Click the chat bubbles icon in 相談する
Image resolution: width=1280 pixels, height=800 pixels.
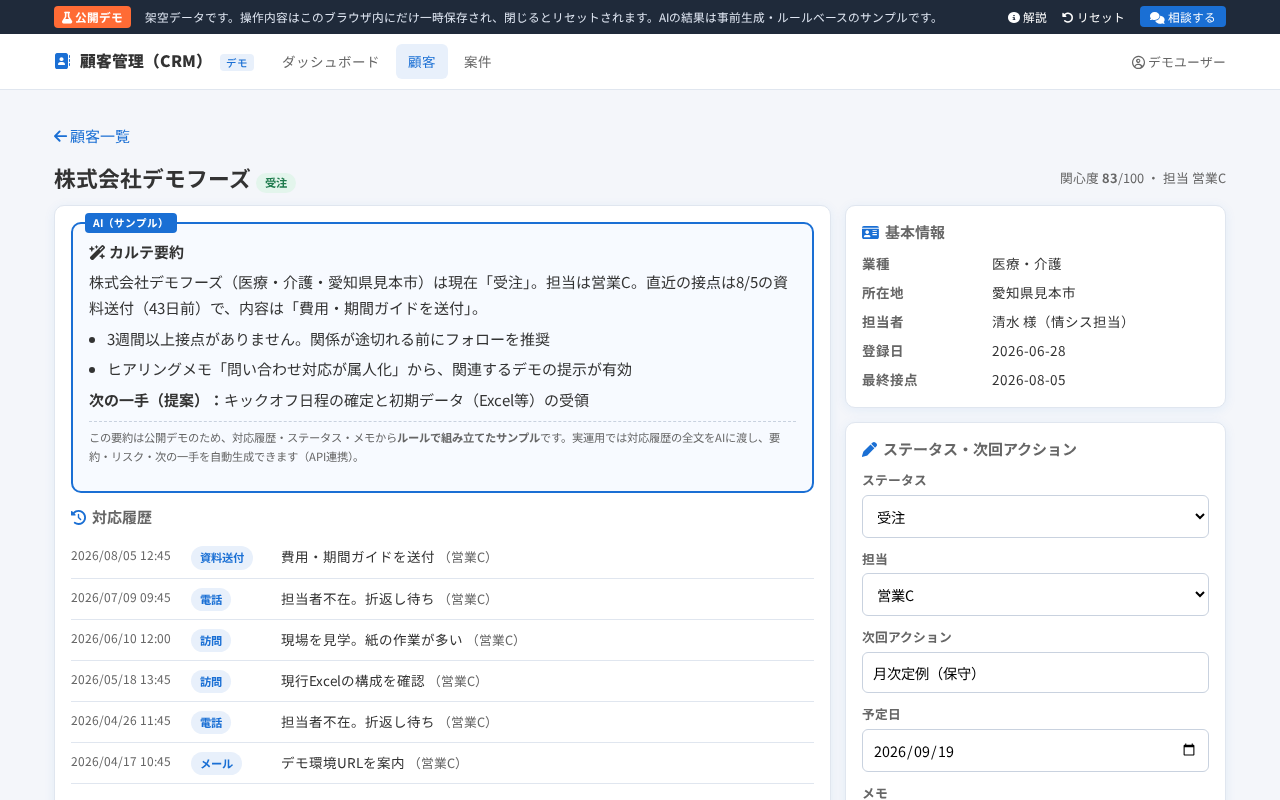coord(1157,17)
